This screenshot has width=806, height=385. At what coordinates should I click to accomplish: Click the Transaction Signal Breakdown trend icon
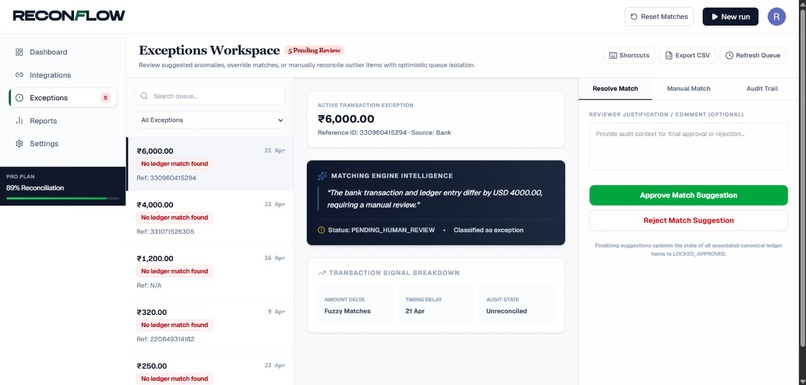coord(322,273)
